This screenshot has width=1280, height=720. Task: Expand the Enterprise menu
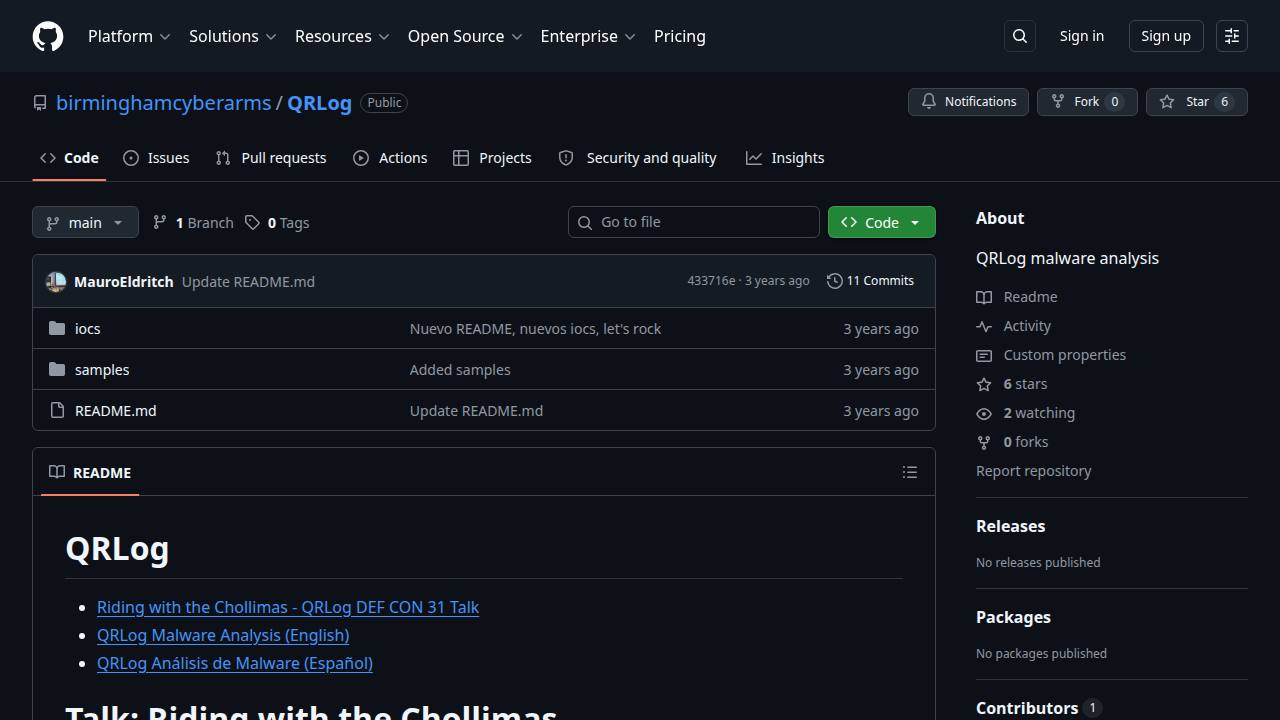coord(588,36)
